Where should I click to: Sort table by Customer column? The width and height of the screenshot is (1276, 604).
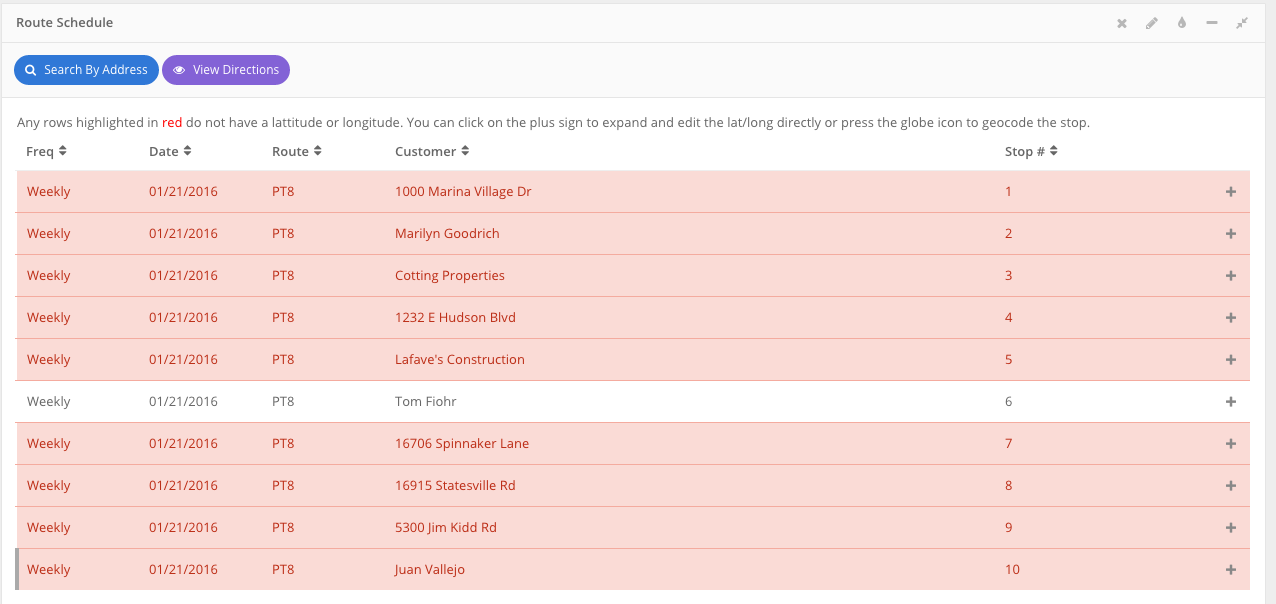point(432,152)
